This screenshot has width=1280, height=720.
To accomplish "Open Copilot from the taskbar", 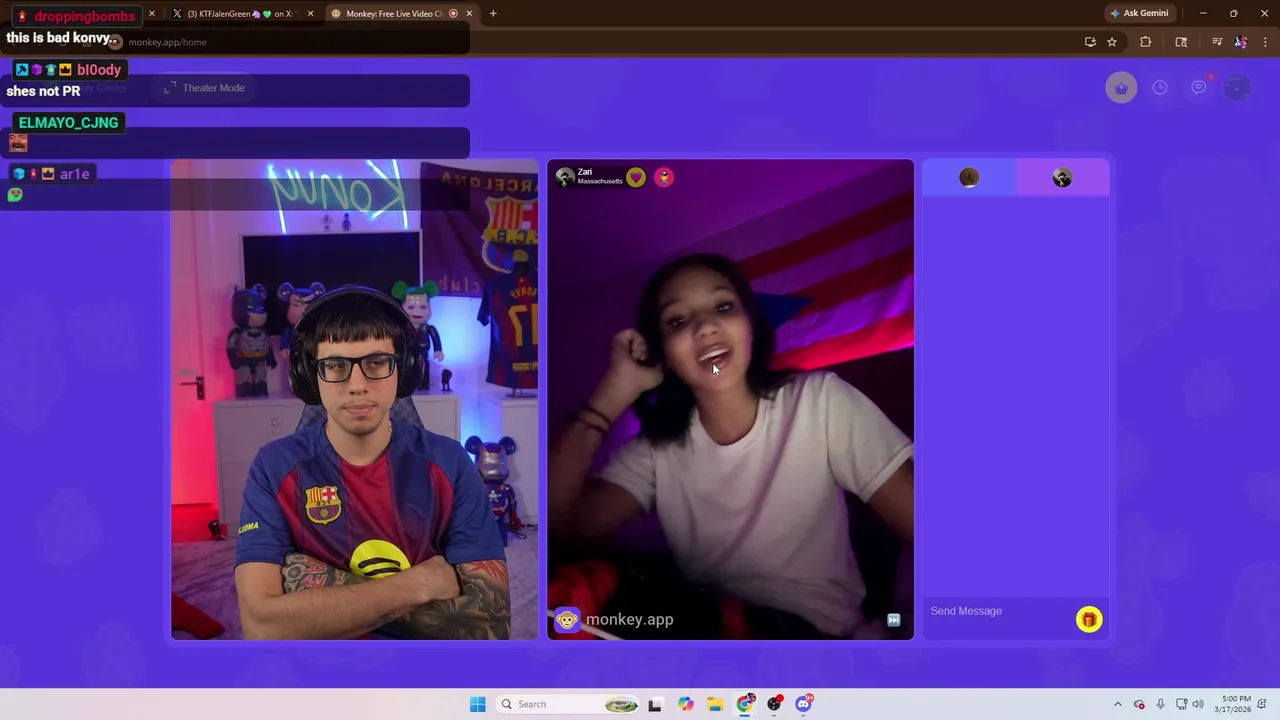I will coord(686,704).
